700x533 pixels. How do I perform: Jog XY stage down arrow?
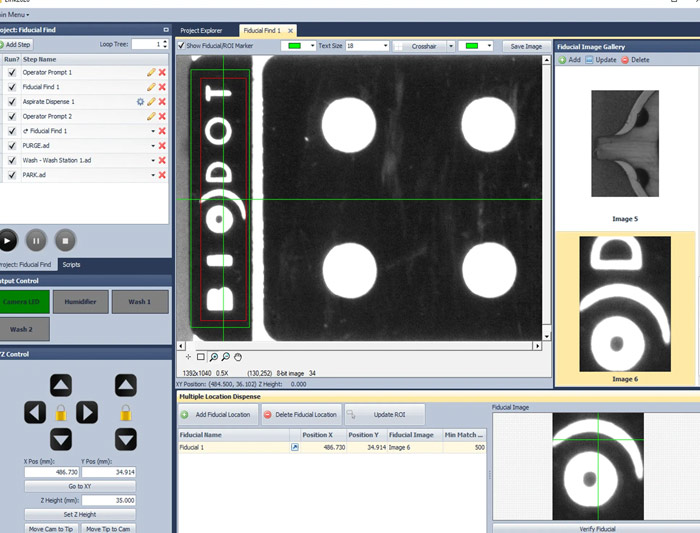click(61, 439)
